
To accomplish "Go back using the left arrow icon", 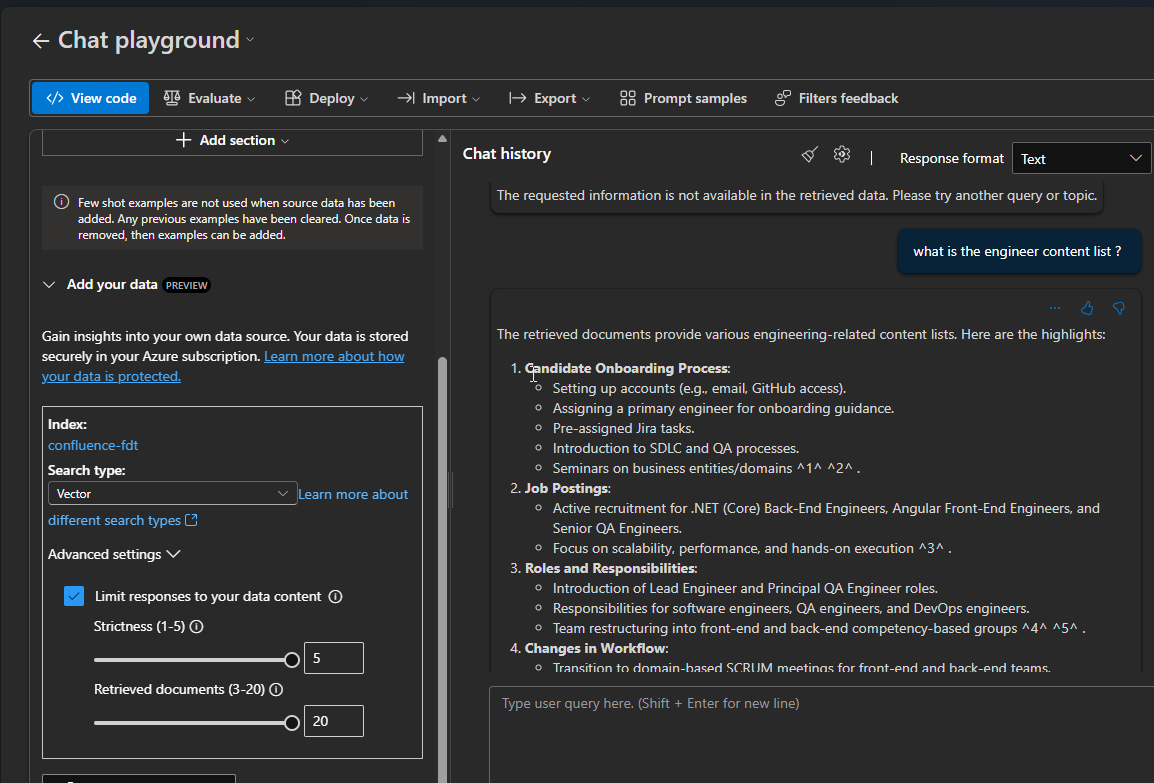I will point(40,41).
